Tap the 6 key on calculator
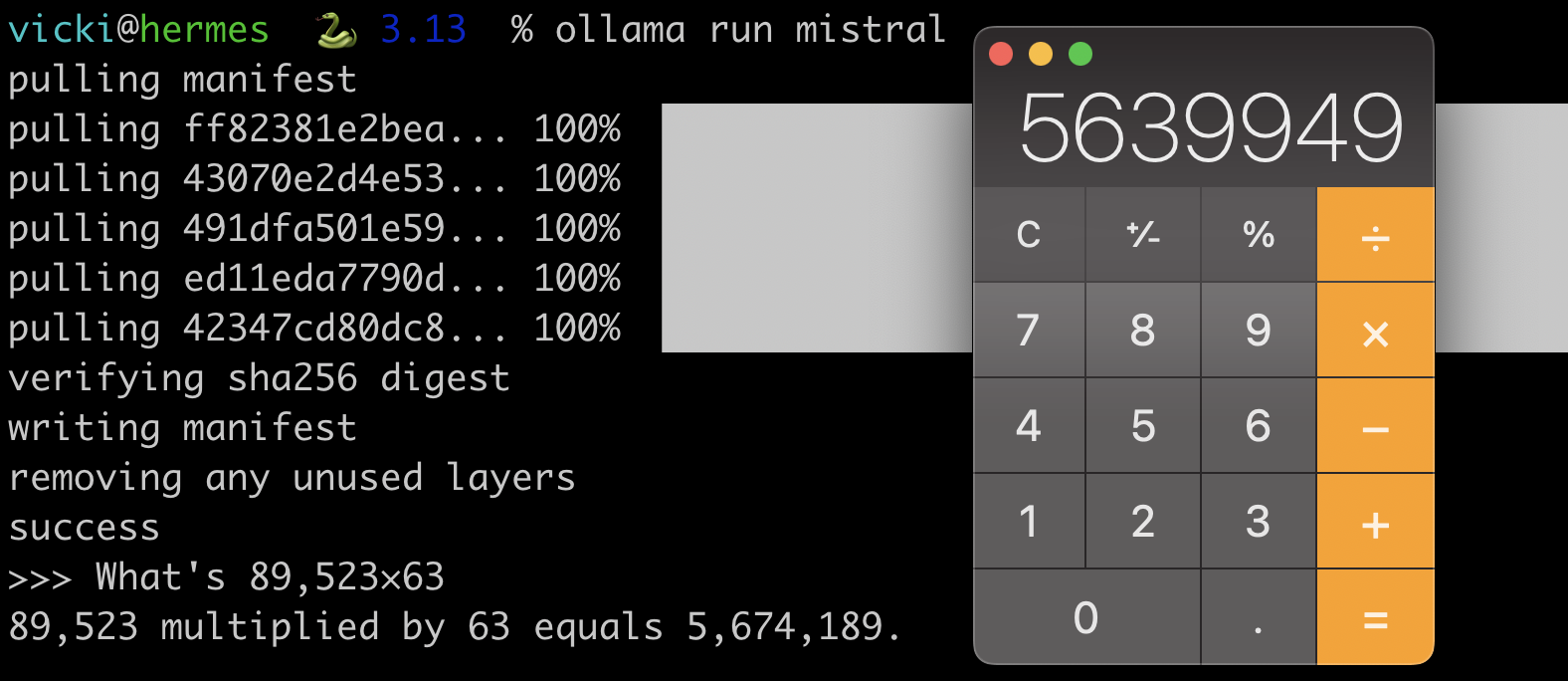The image size is (1568, 681). 1259,426
